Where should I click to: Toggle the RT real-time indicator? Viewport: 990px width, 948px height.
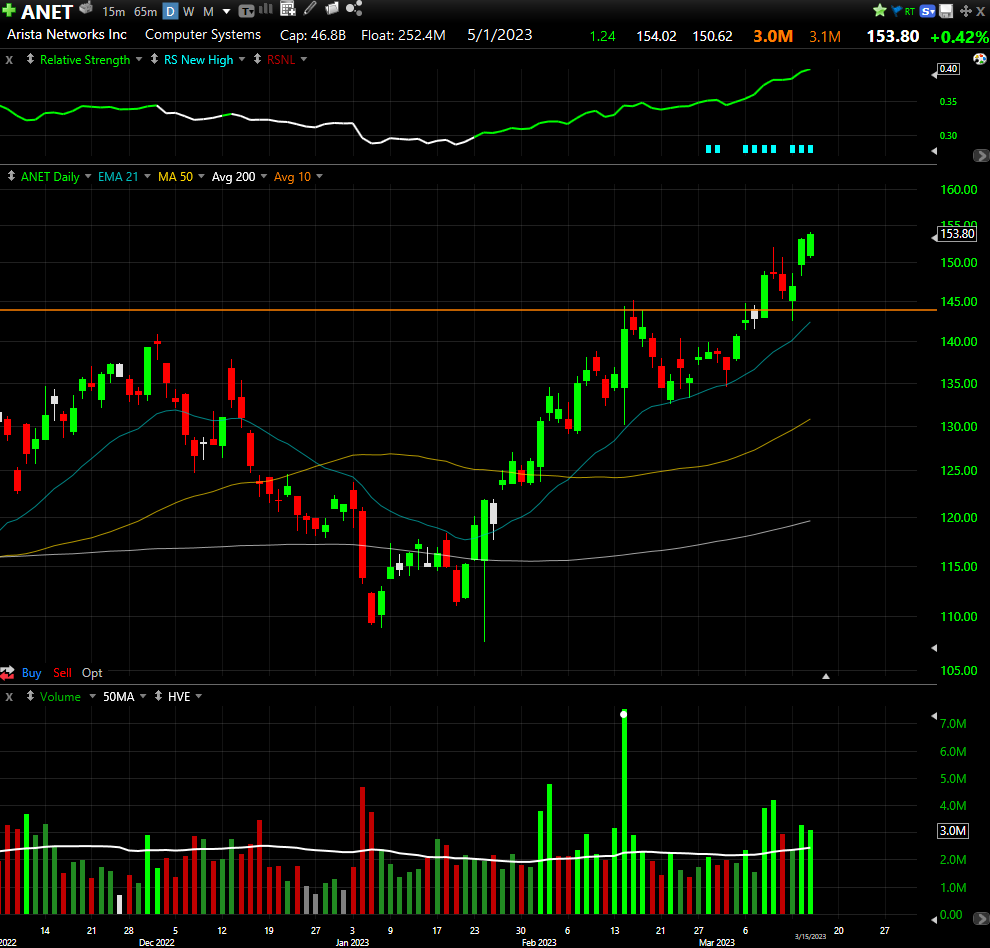[x=910, y=11]
